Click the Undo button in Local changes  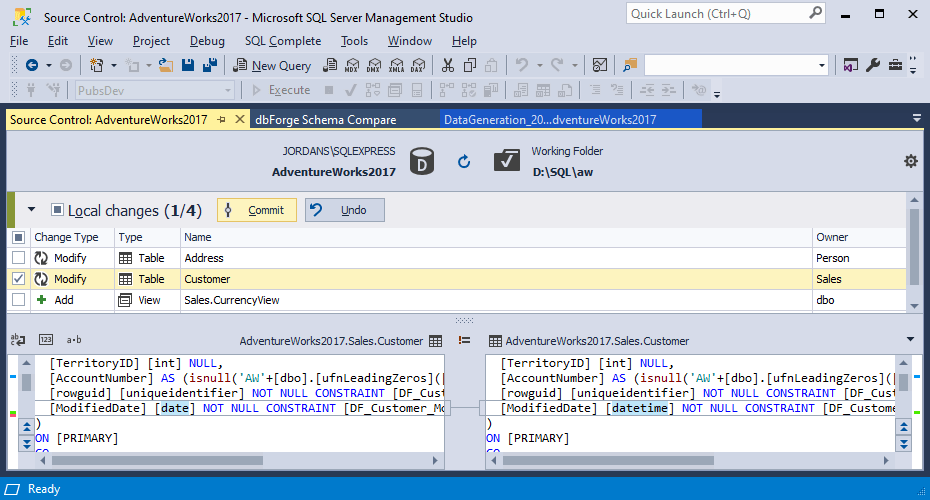(345, 210)
